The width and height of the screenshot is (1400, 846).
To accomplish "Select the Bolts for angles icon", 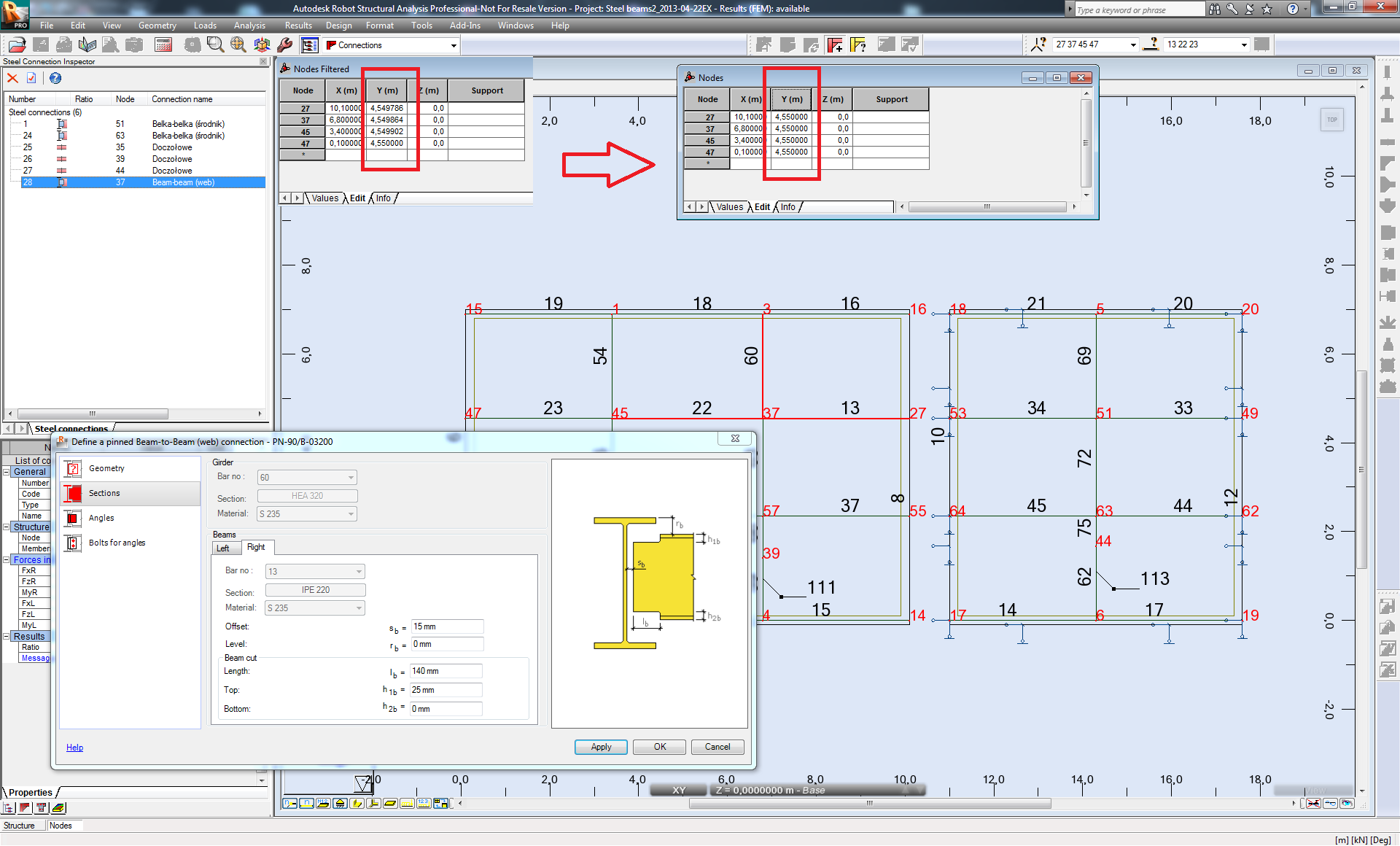I will pos(73,543).
